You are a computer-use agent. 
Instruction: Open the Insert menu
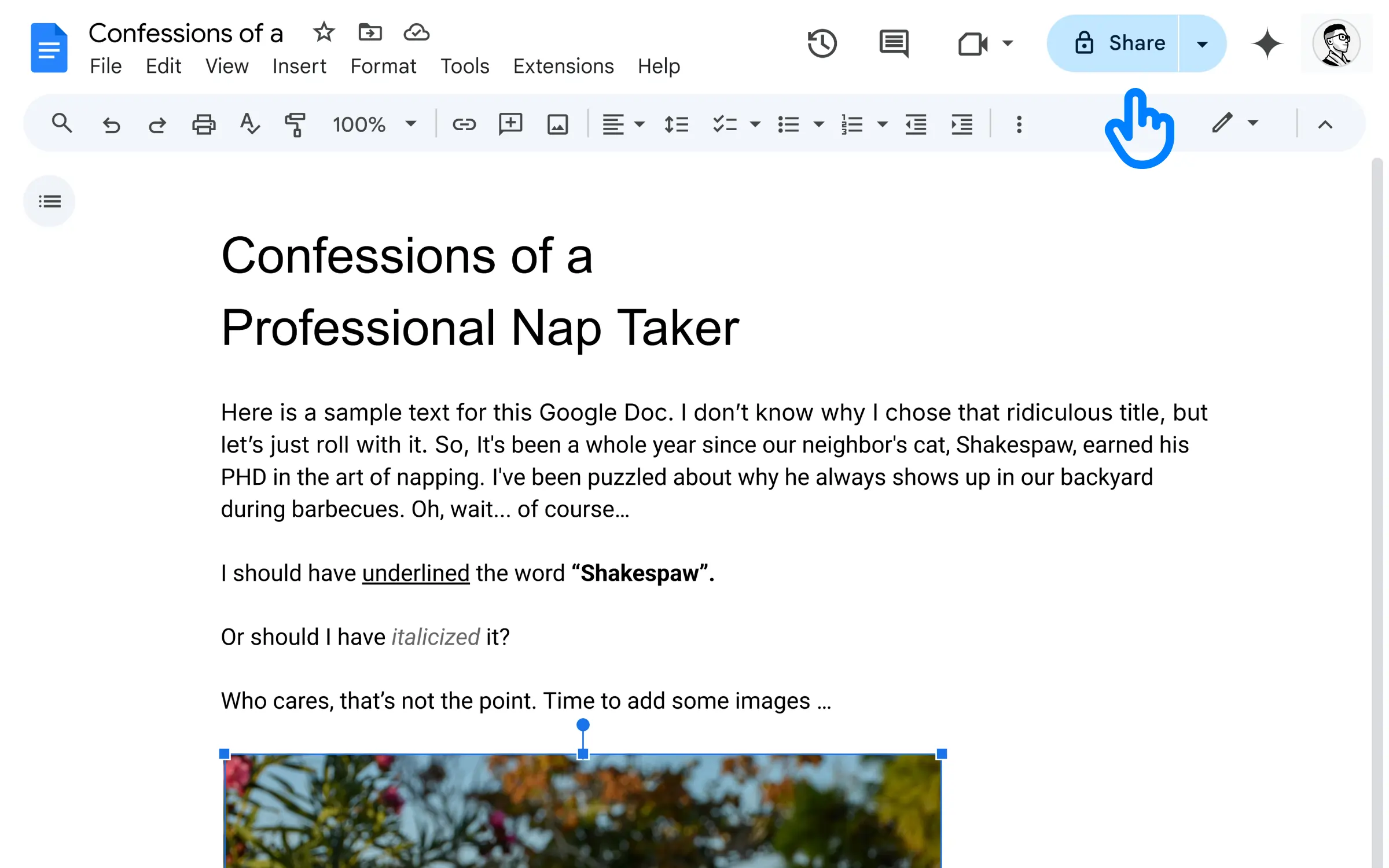(x=299, y=66)
